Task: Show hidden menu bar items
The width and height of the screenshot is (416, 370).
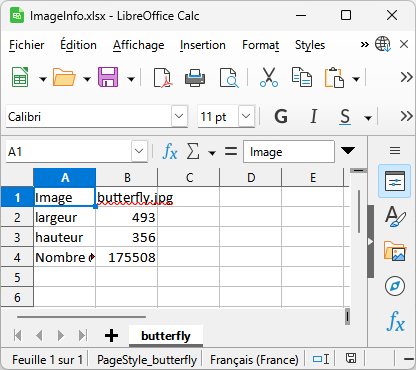Action: coord(365,44)
